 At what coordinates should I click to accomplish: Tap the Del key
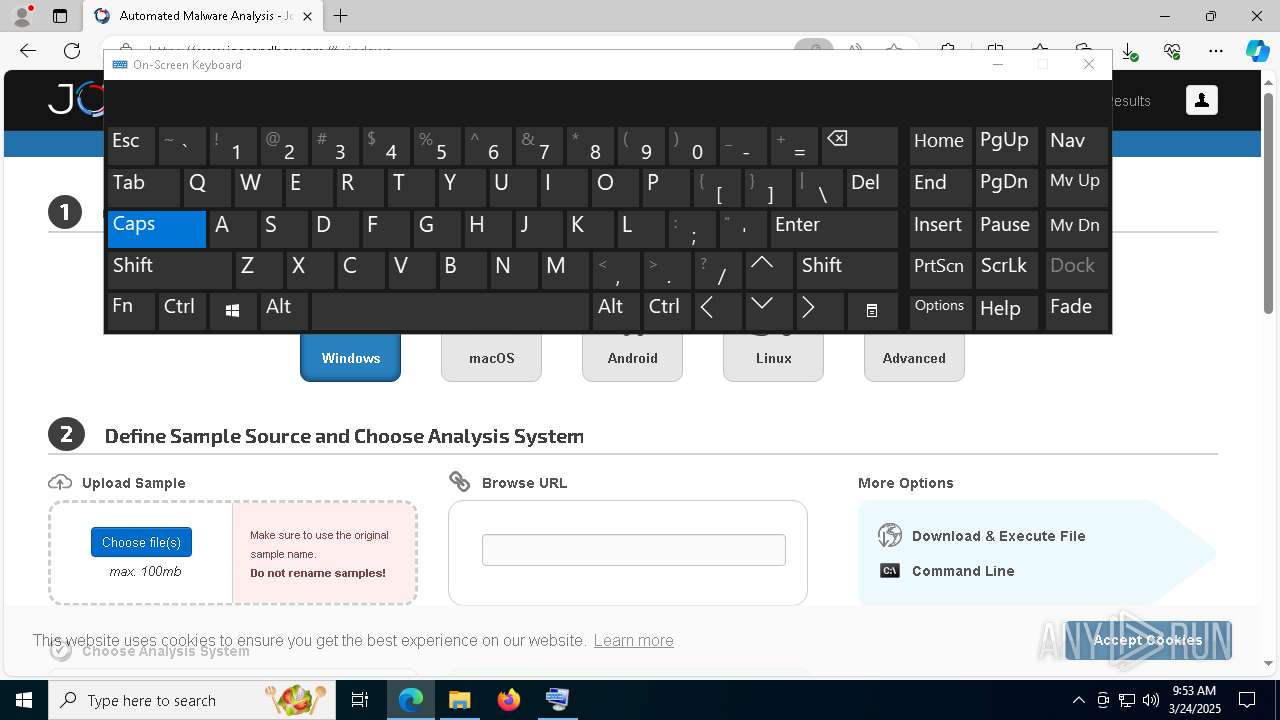tap(872, 187)
